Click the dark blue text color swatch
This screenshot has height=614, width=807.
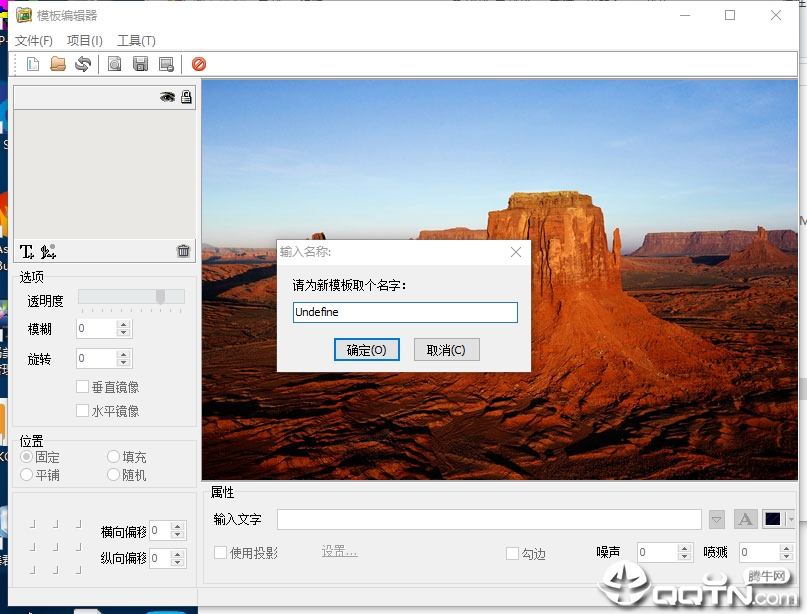773,519
